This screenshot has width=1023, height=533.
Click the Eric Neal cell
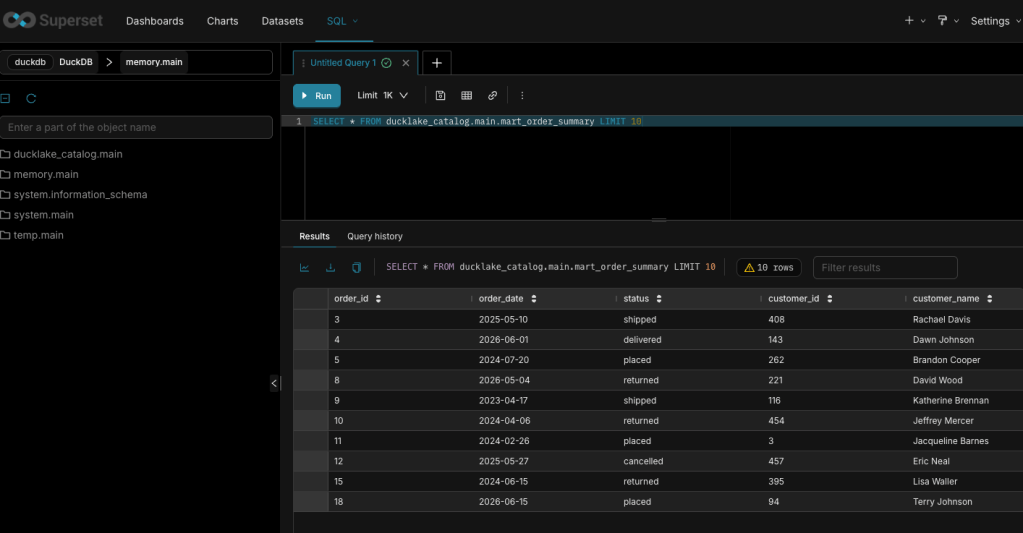[931, 461]
